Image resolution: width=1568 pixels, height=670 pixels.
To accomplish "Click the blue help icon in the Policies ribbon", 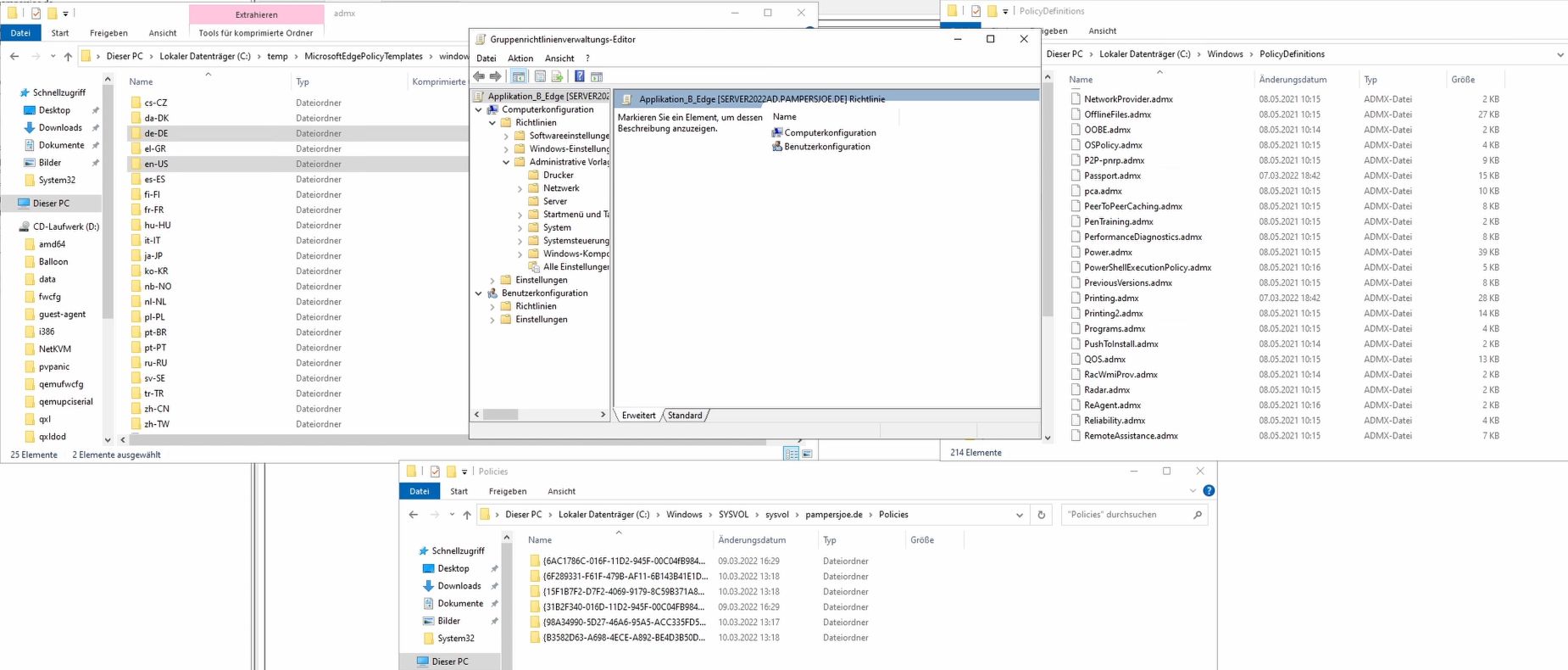I will coord(1209,491).
